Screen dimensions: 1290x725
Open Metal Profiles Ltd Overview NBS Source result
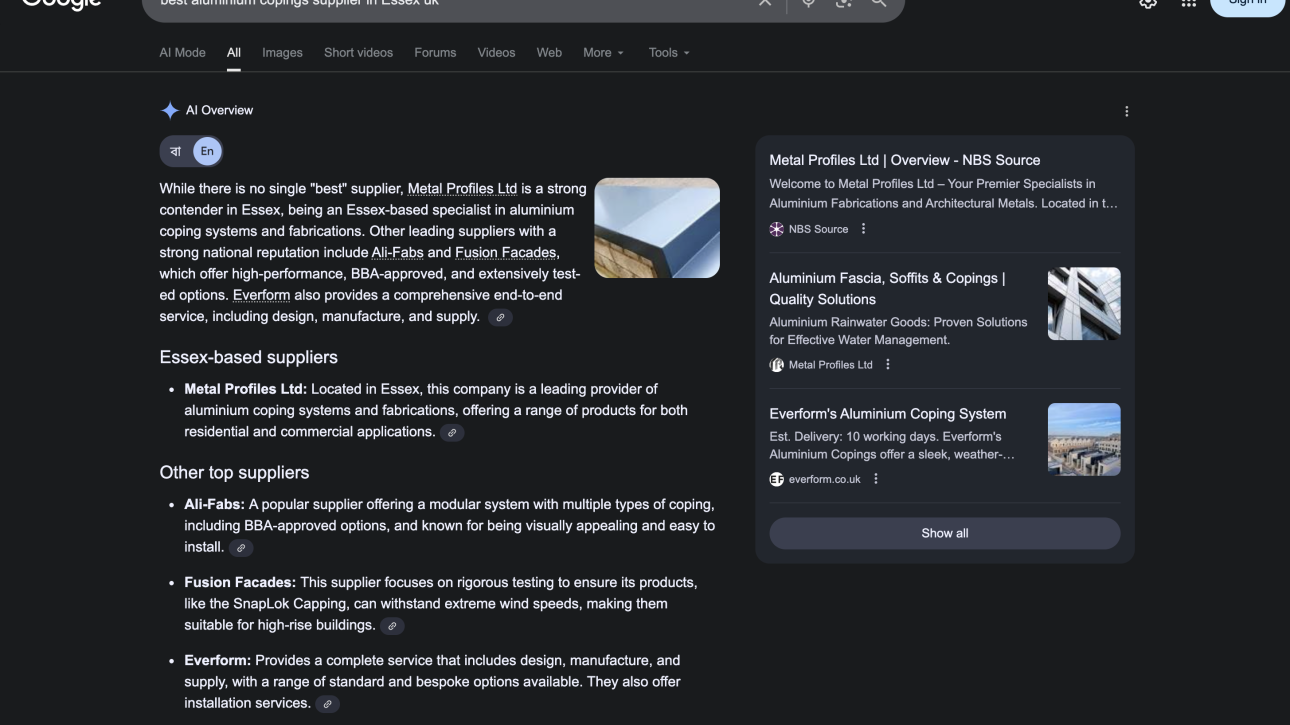click(904, 160)
